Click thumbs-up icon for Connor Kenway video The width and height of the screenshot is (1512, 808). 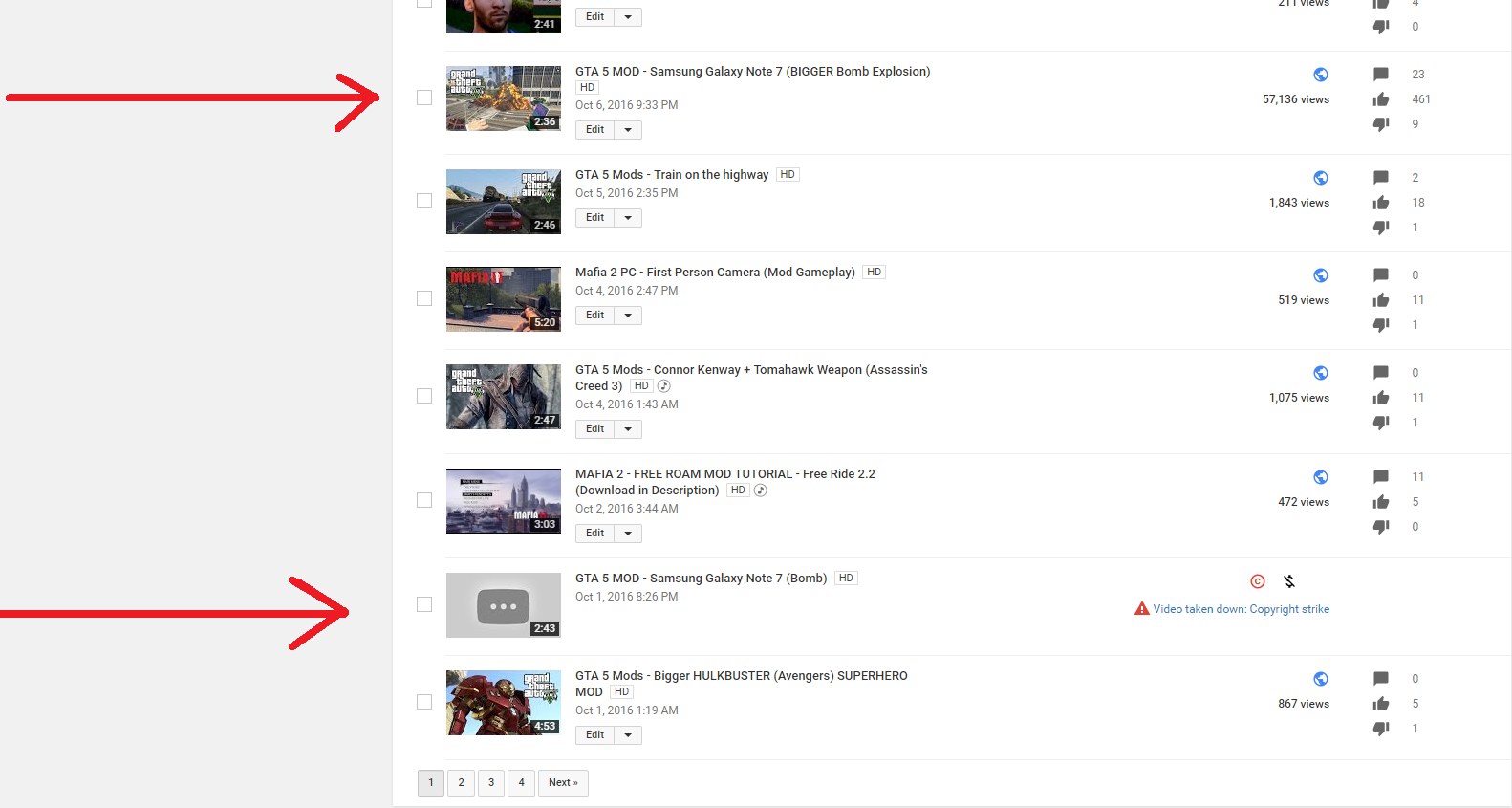click(x=1381, y=398)
